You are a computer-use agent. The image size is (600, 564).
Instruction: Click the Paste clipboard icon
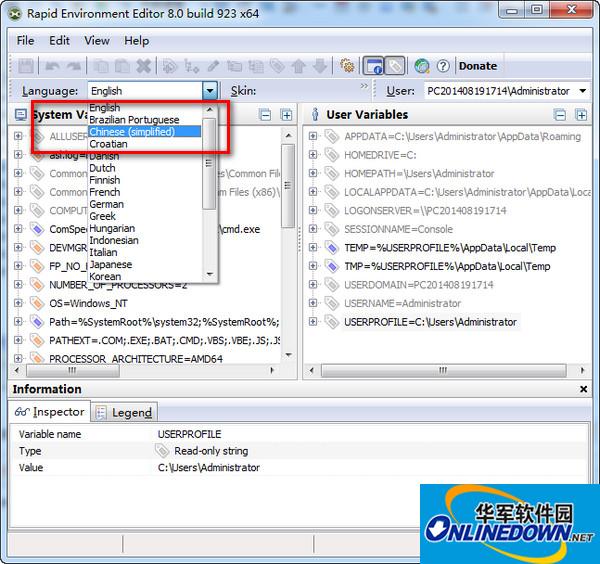click(x=122, y=66)
